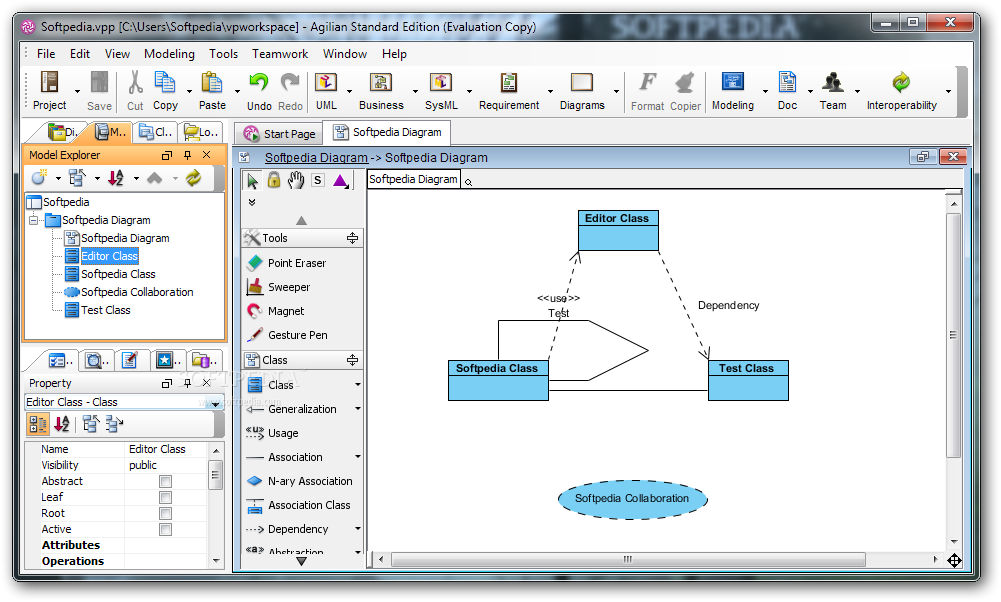Viewport: 1001px width, 602px height.
Task: Click the green Undo arrow
Action: pyautogui.click(x=259, y=82)
